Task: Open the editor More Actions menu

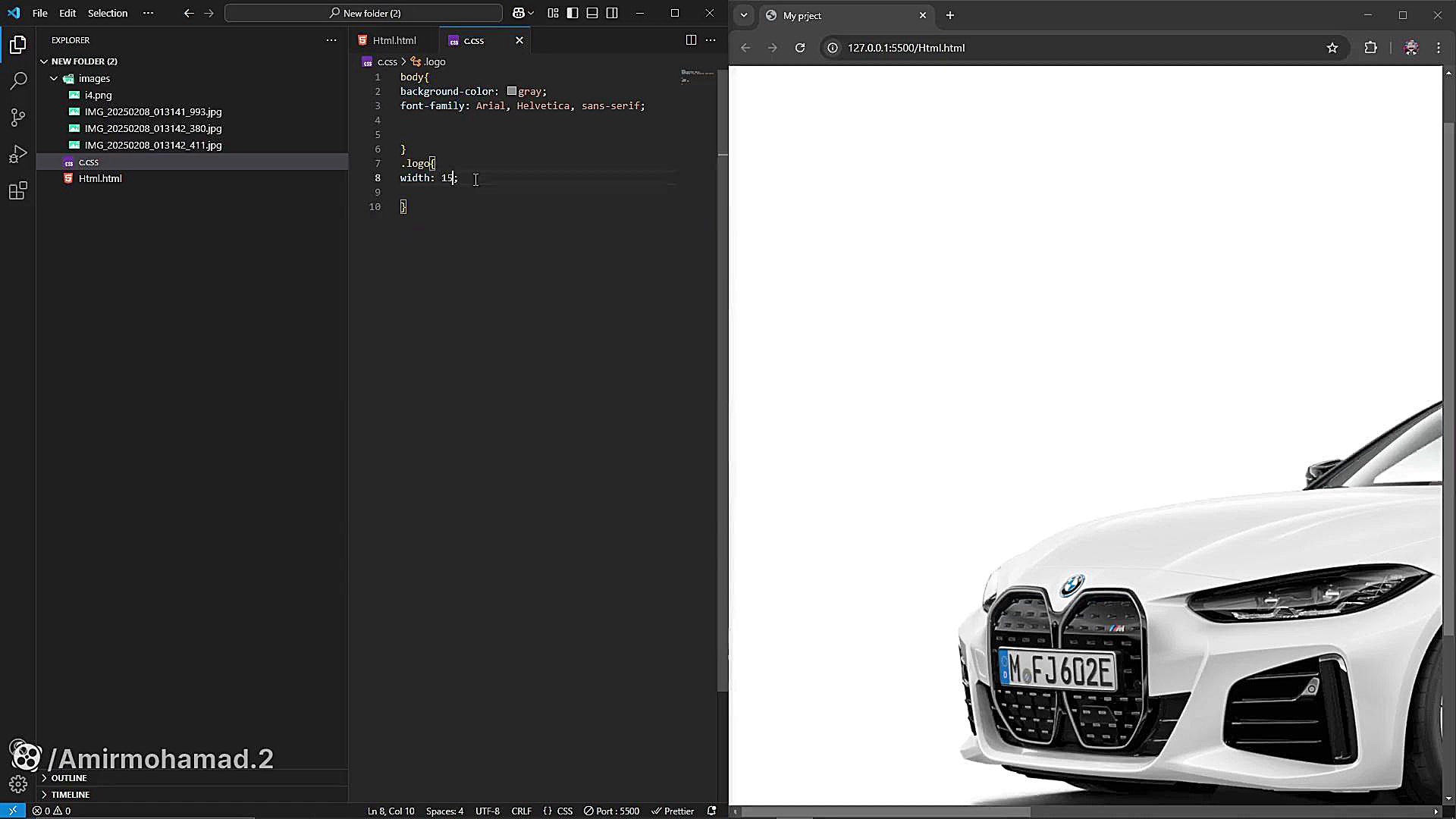Action: [x=711, y=40]
